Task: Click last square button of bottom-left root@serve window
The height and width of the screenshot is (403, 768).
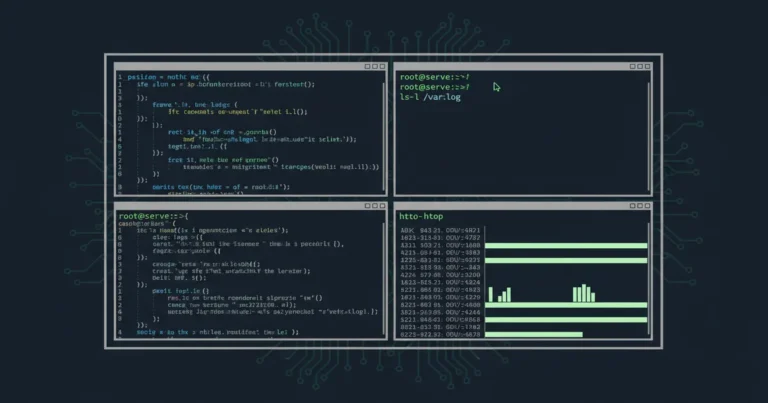Action: click(383, 206)
